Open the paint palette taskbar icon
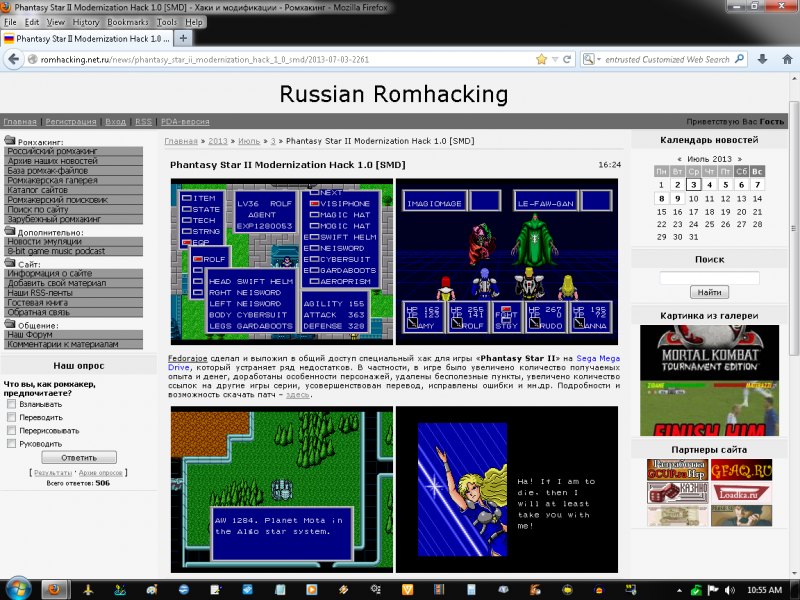This screenshot has width=800, height=600. click(151, 590)
